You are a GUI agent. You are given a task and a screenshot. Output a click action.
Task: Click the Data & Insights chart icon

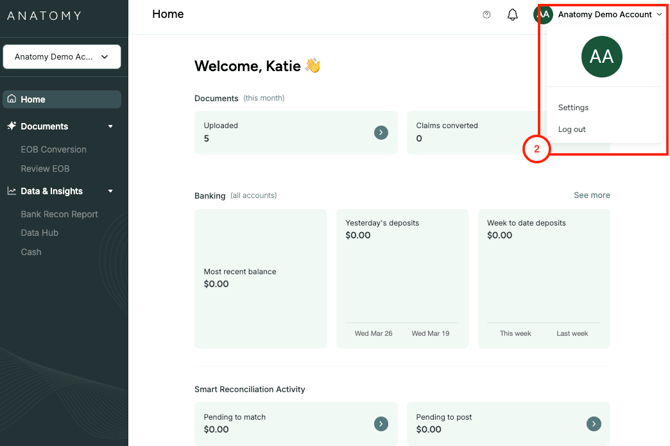[12, 191]
